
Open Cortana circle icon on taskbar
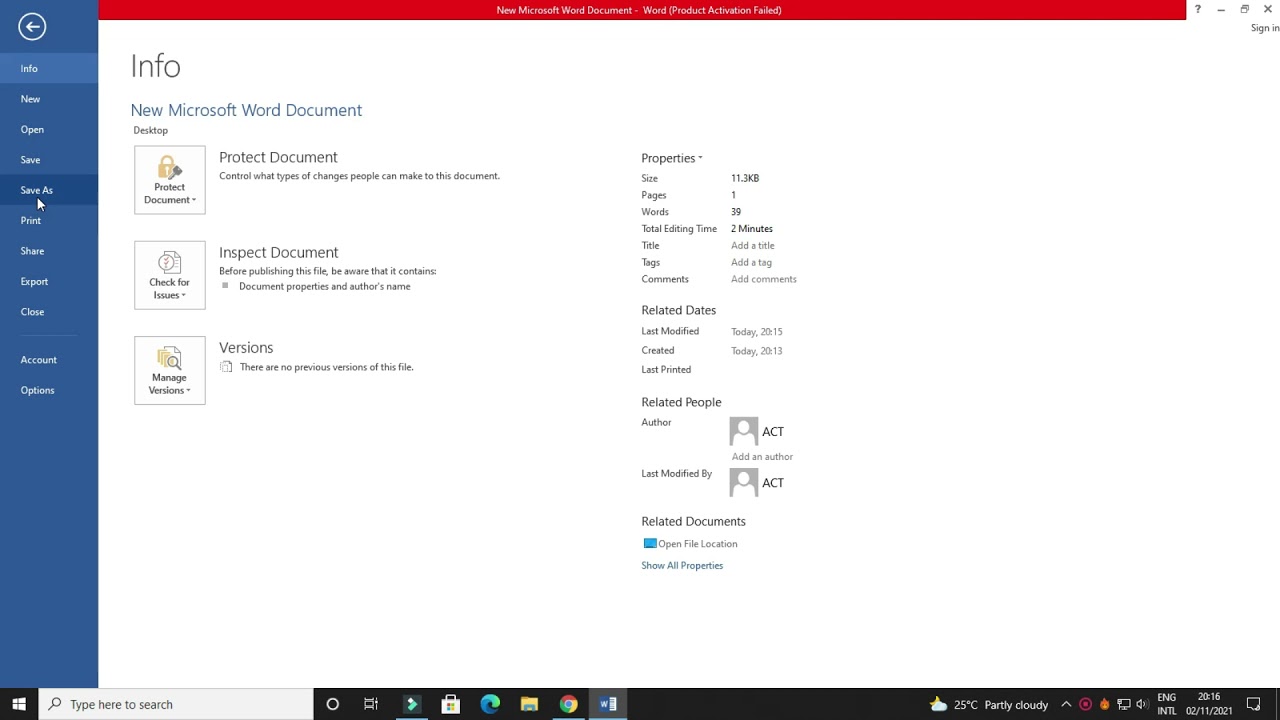click(333, 704)
